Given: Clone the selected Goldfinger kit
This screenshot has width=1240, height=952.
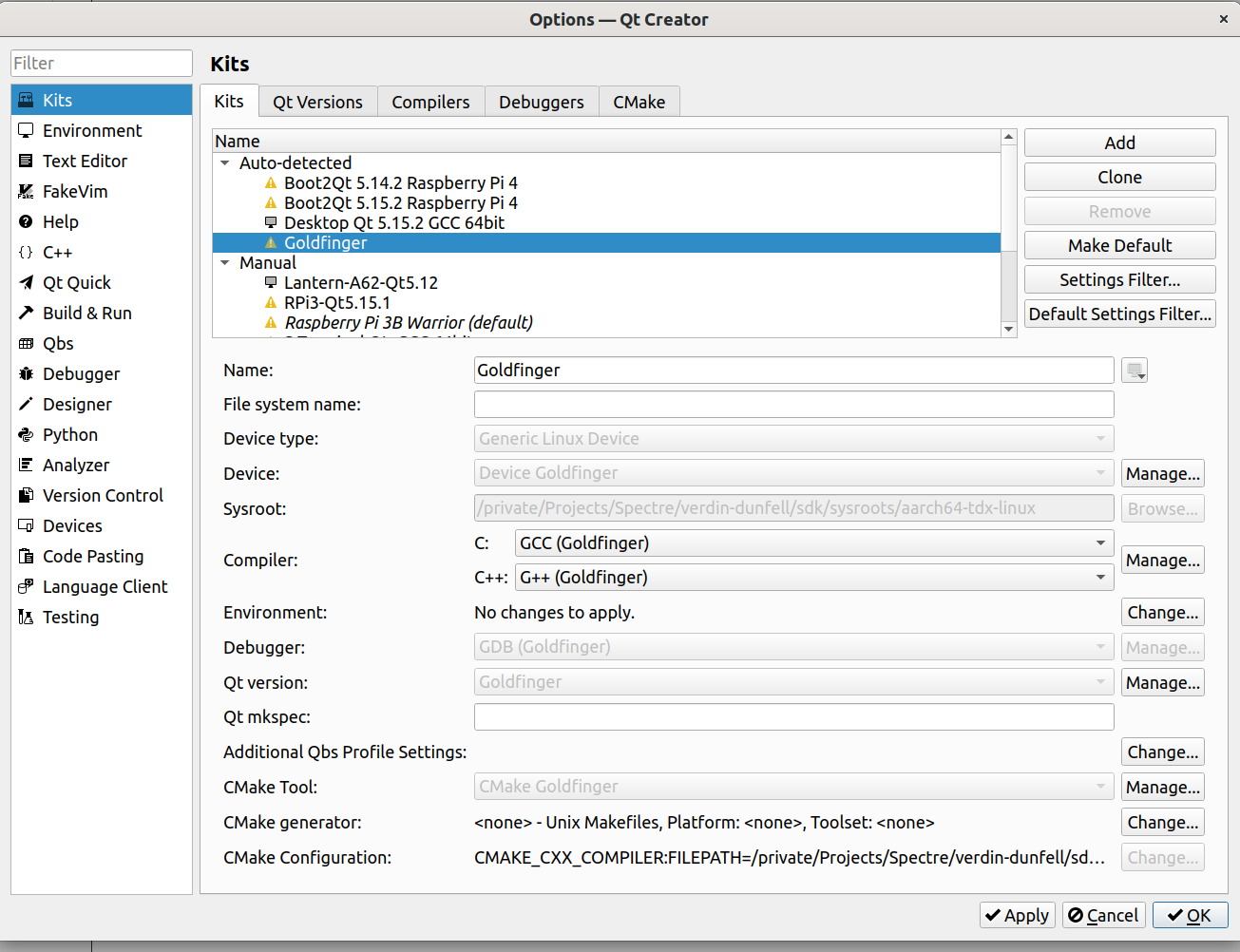Looking at the screenshot, I should (1119, 177).
